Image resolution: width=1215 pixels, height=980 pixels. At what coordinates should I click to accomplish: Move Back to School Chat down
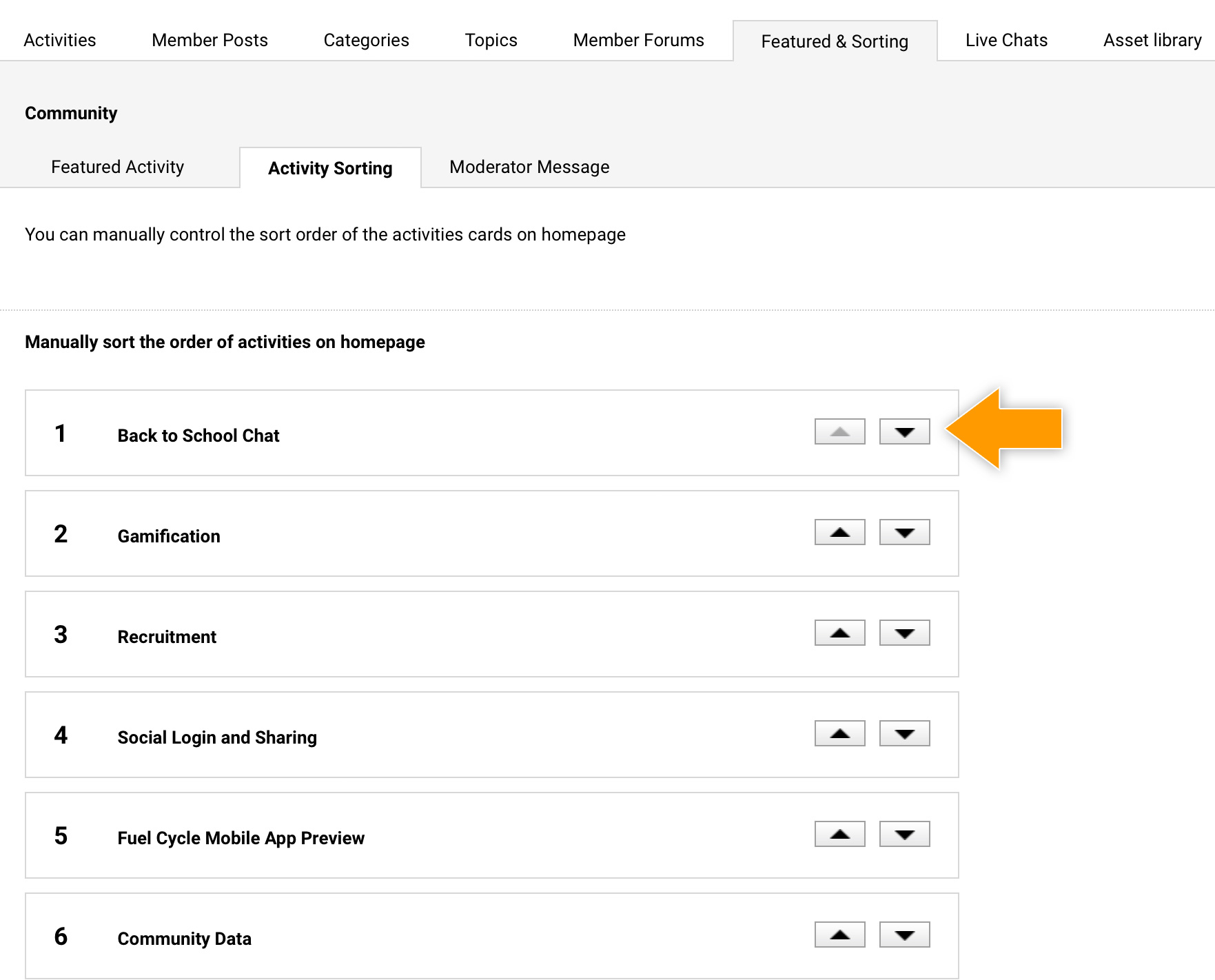tap(904, 432)
